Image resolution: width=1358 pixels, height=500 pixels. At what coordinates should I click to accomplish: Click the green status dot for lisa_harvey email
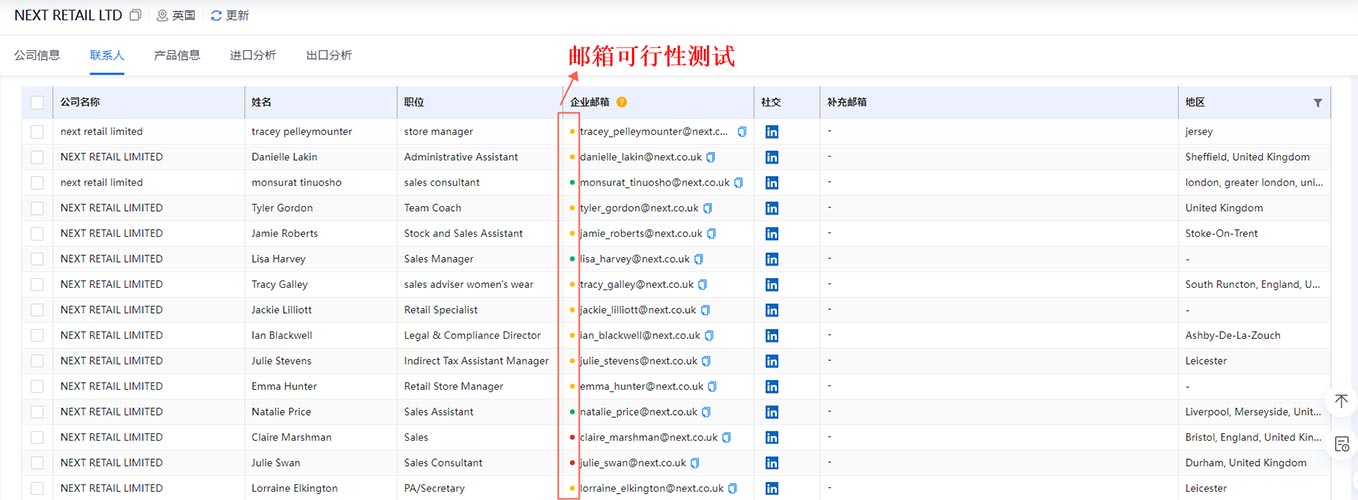pos(572,259)
